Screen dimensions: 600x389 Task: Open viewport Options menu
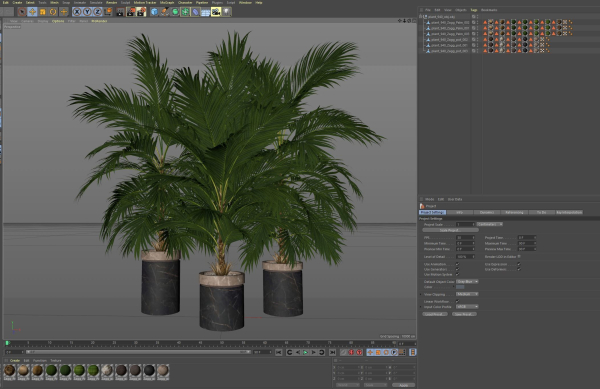coord(58,21)
